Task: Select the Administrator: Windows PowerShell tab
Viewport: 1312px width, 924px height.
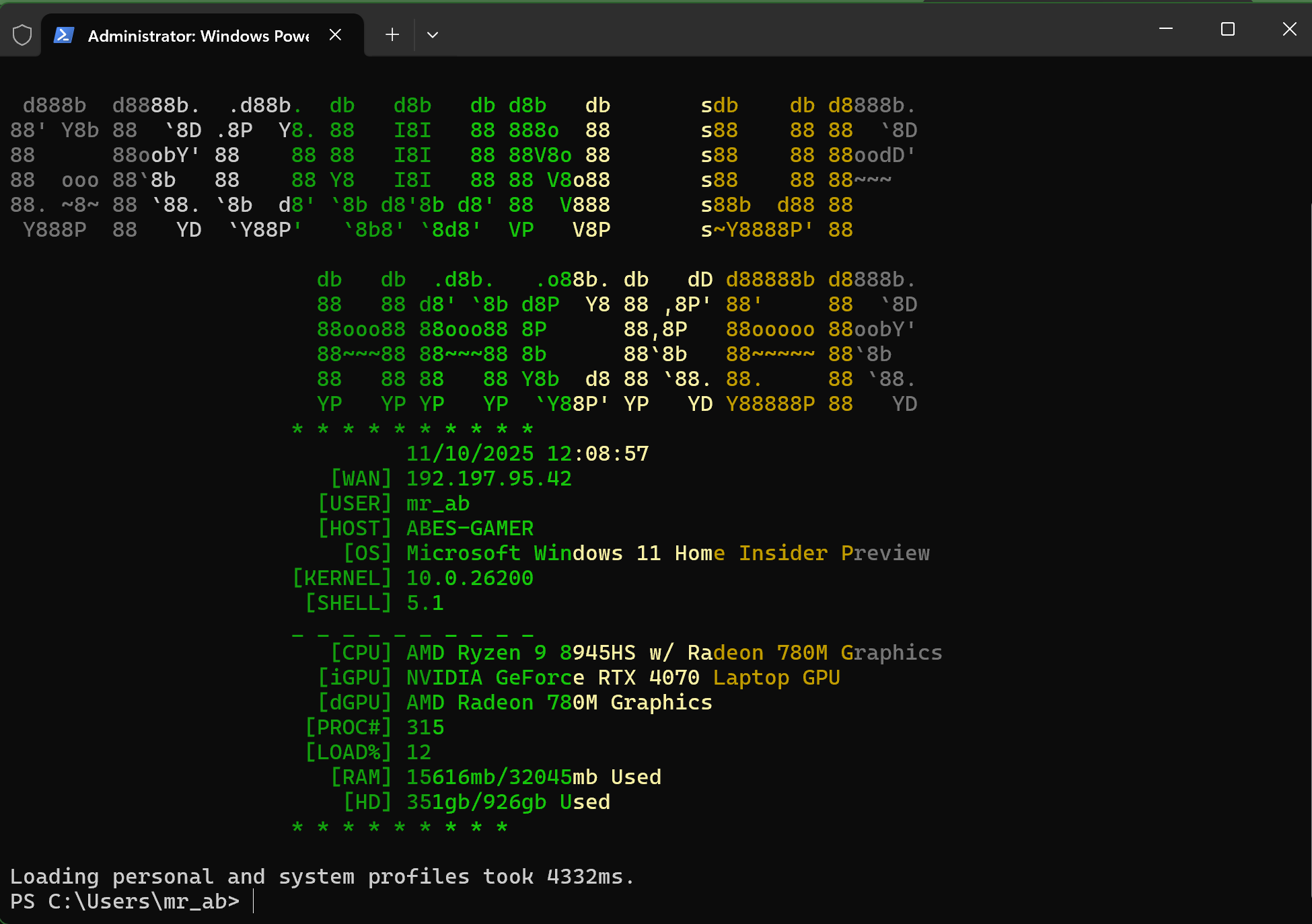Action: [x=198, y=36]
